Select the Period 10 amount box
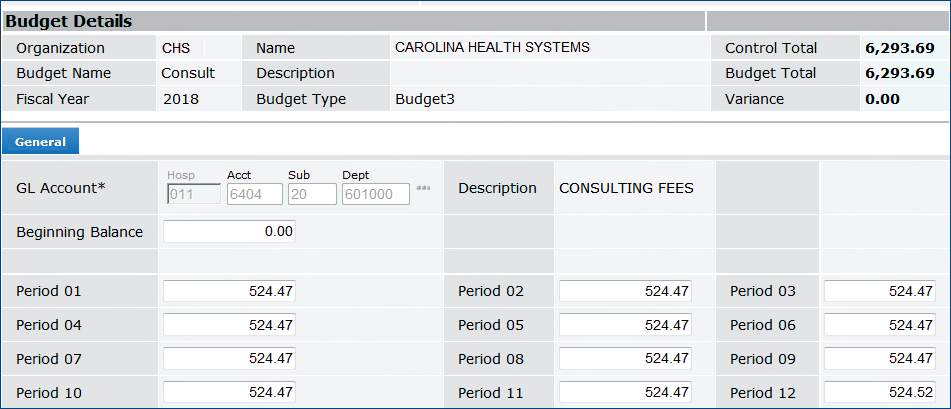Image resolution: width=951 pixels, height=409 pixels. (229, 393)
